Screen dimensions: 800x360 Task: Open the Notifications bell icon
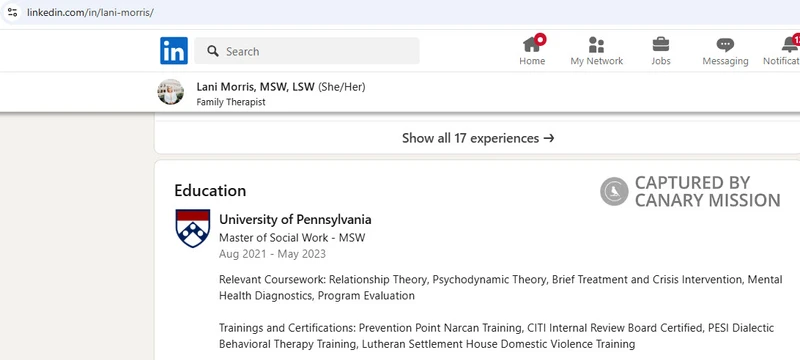[788, 45]
